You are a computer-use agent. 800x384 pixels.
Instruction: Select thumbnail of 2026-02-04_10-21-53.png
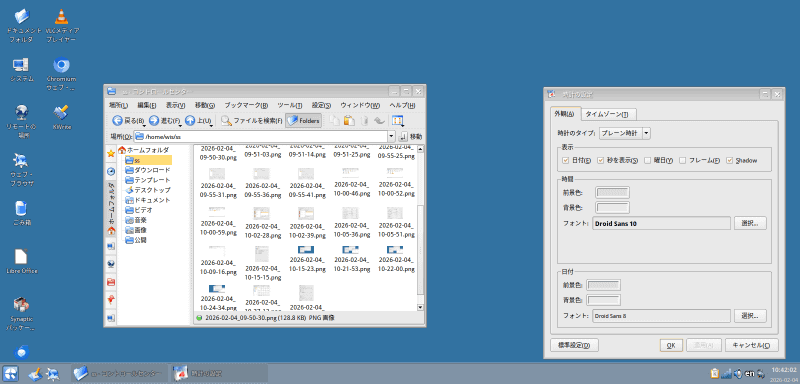pyautogui.click(x=351, y=250)
